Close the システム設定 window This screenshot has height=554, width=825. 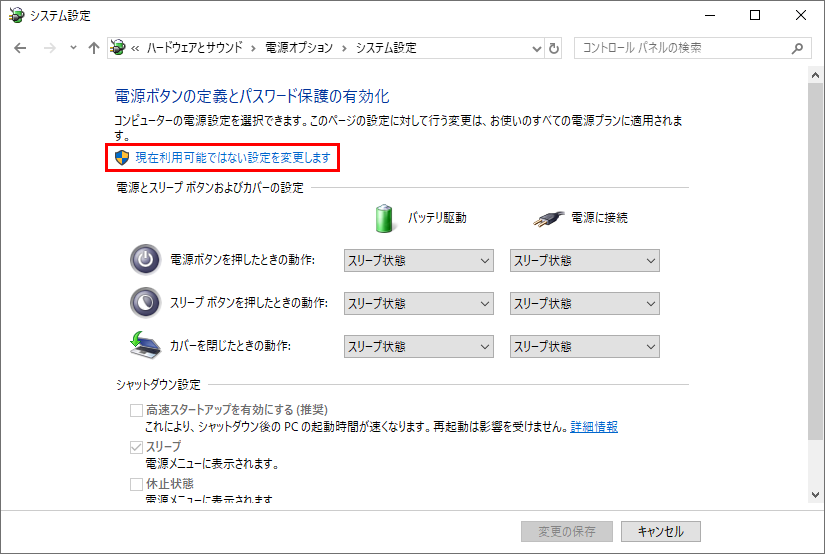tap(801, 15)
